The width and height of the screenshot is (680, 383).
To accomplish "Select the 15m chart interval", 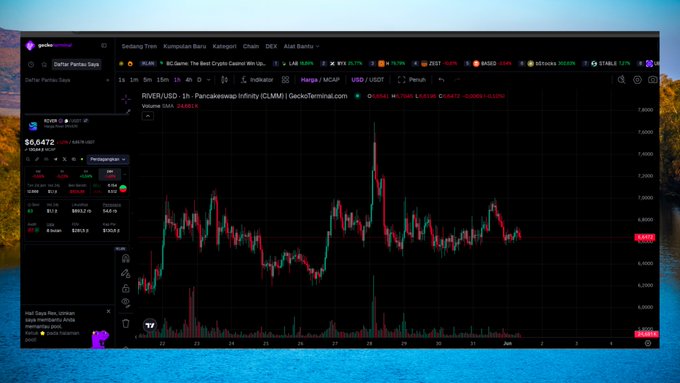I will 163,80.
